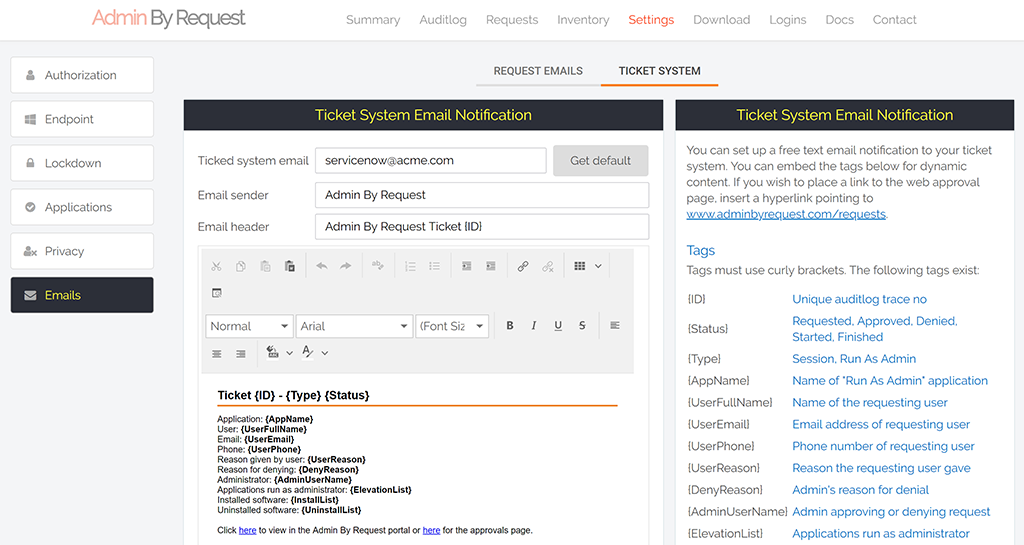This screenshot has width=1024, height=545.
Task: Toggle strikethrough formatting
Action: 582,326
